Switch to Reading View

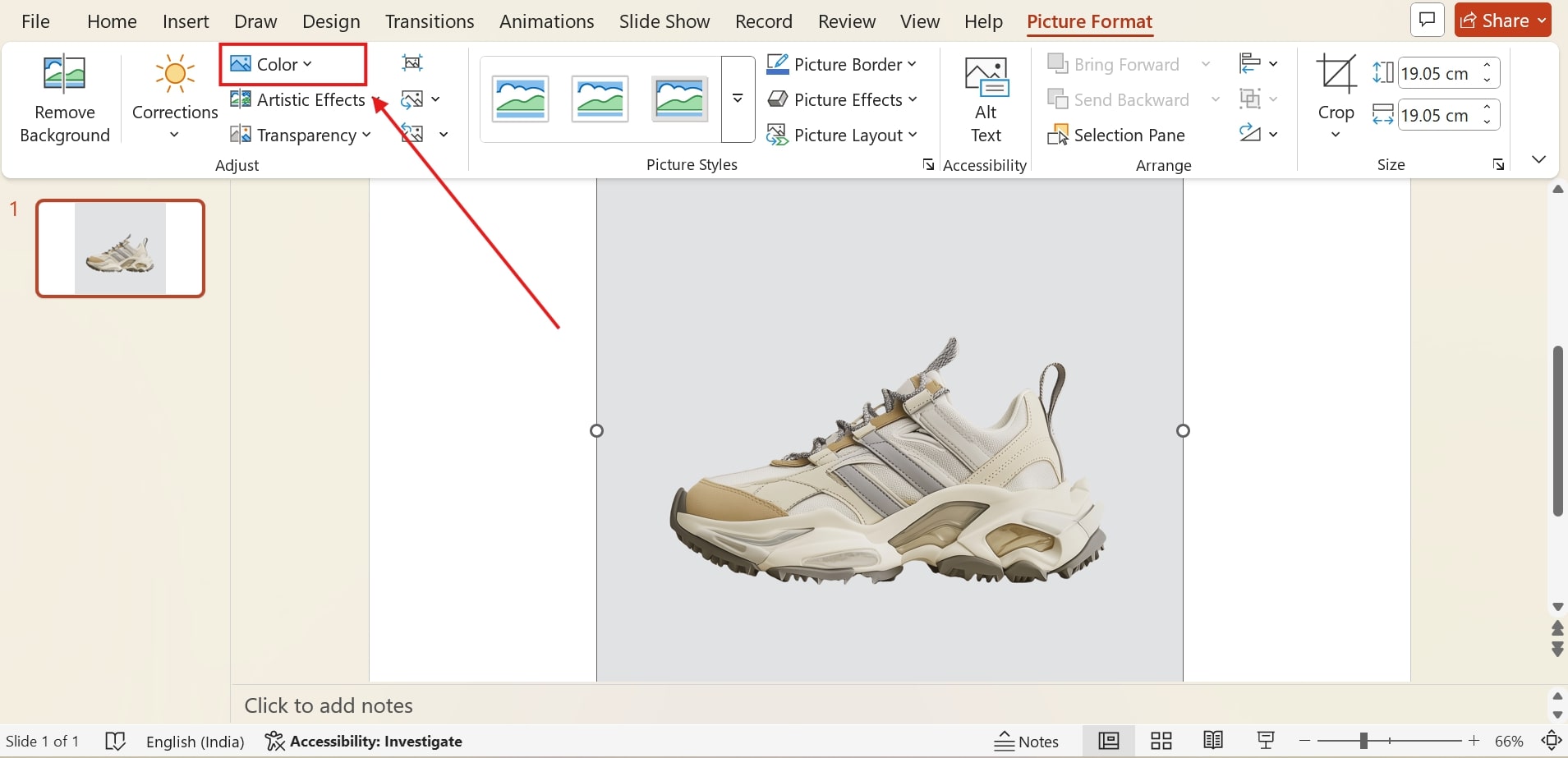pyautogui.click(x=1213, y=741)
